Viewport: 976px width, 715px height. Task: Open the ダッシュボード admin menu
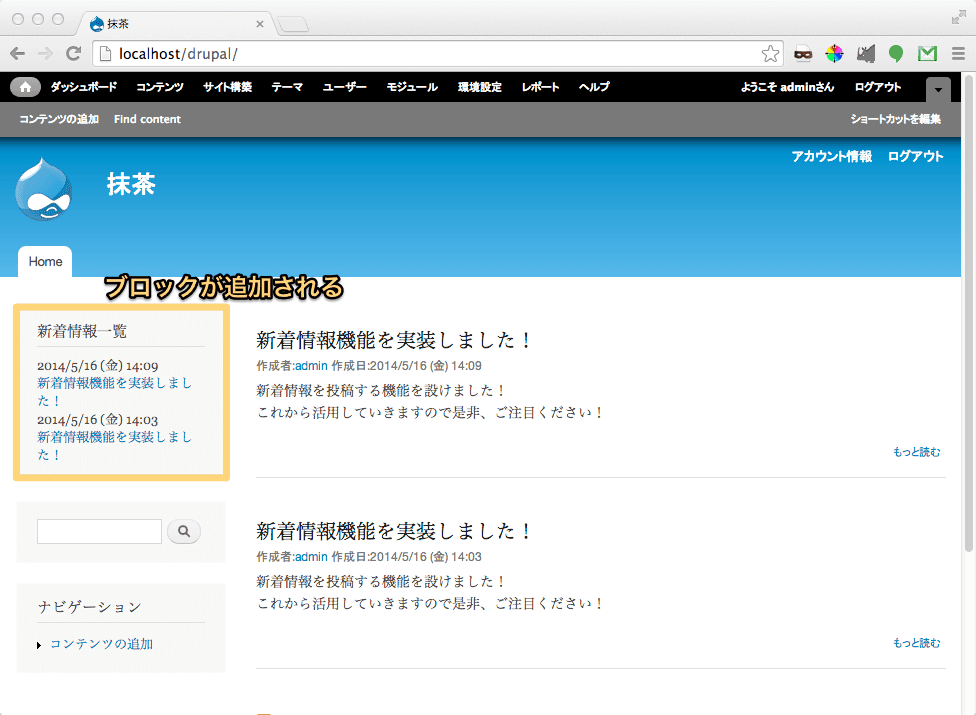(84, 87)
